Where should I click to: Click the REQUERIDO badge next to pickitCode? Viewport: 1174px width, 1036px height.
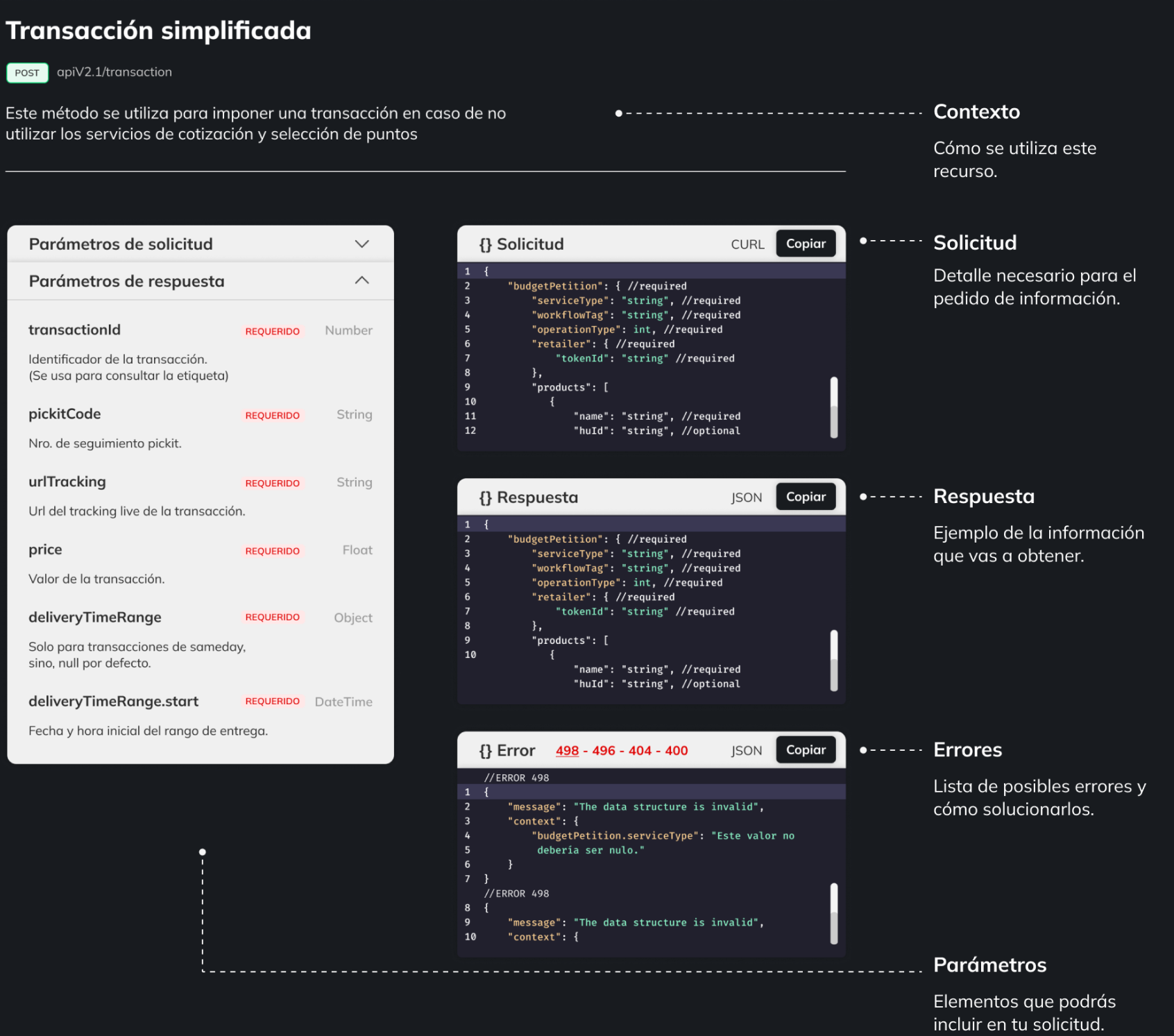[272, 416]
